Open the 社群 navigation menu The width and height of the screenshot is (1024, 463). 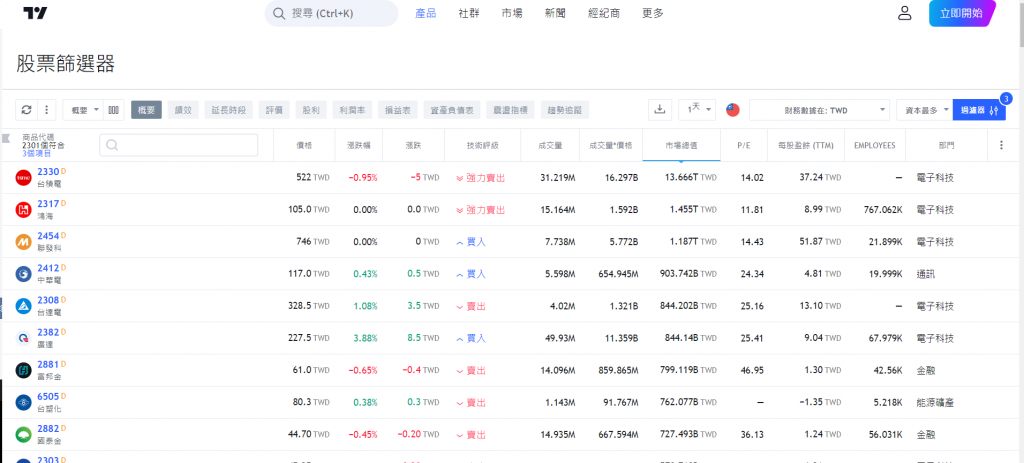[x=469, y=13]
